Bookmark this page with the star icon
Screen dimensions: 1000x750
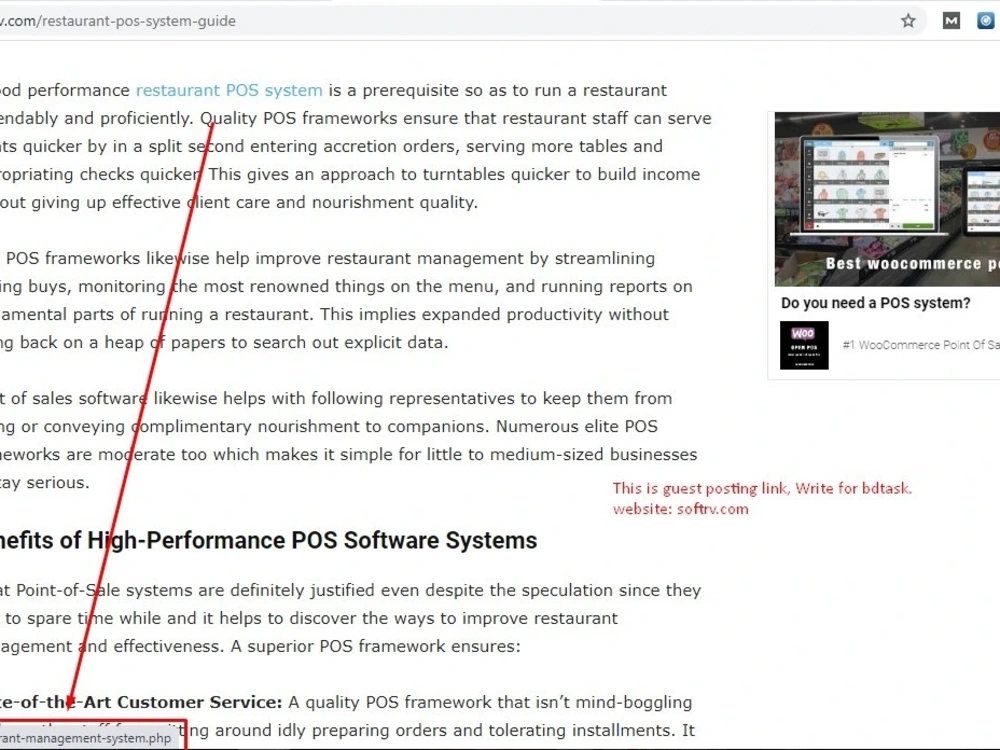coord(908,21)
